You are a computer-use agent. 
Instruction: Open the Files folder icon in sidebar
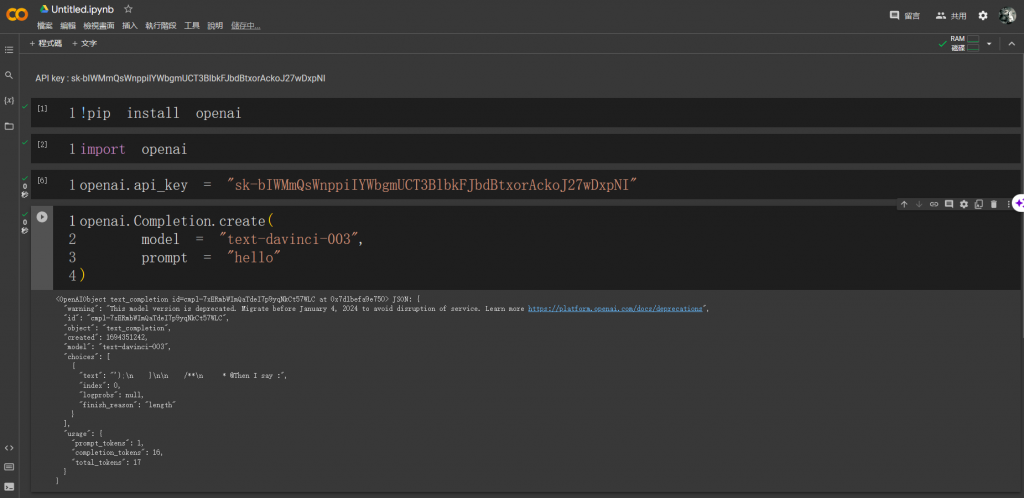coord(9,126)
